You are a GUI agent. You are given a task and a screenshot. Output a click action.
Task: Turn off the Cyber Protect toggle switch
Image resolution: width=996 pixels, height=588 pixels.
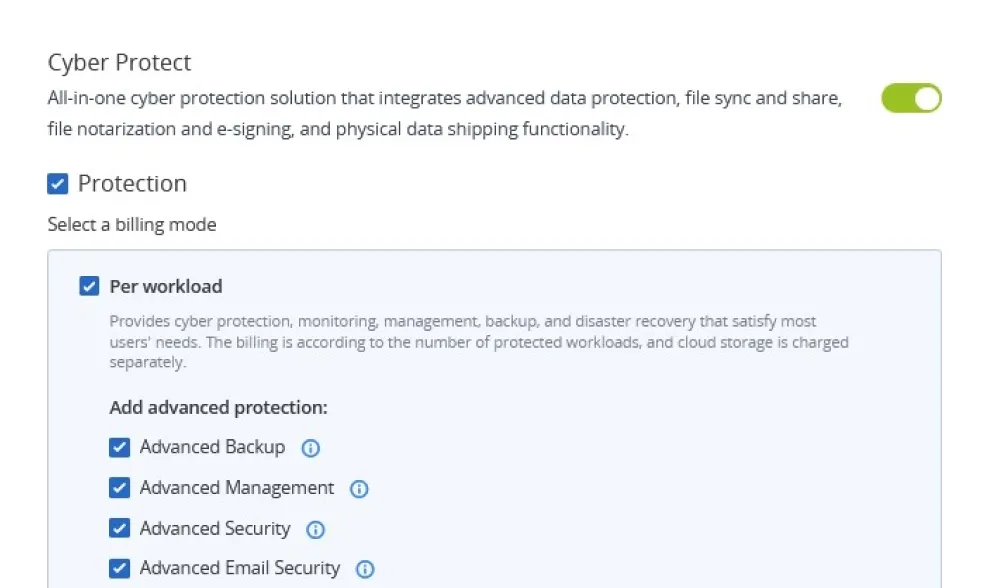coord(911,98)
